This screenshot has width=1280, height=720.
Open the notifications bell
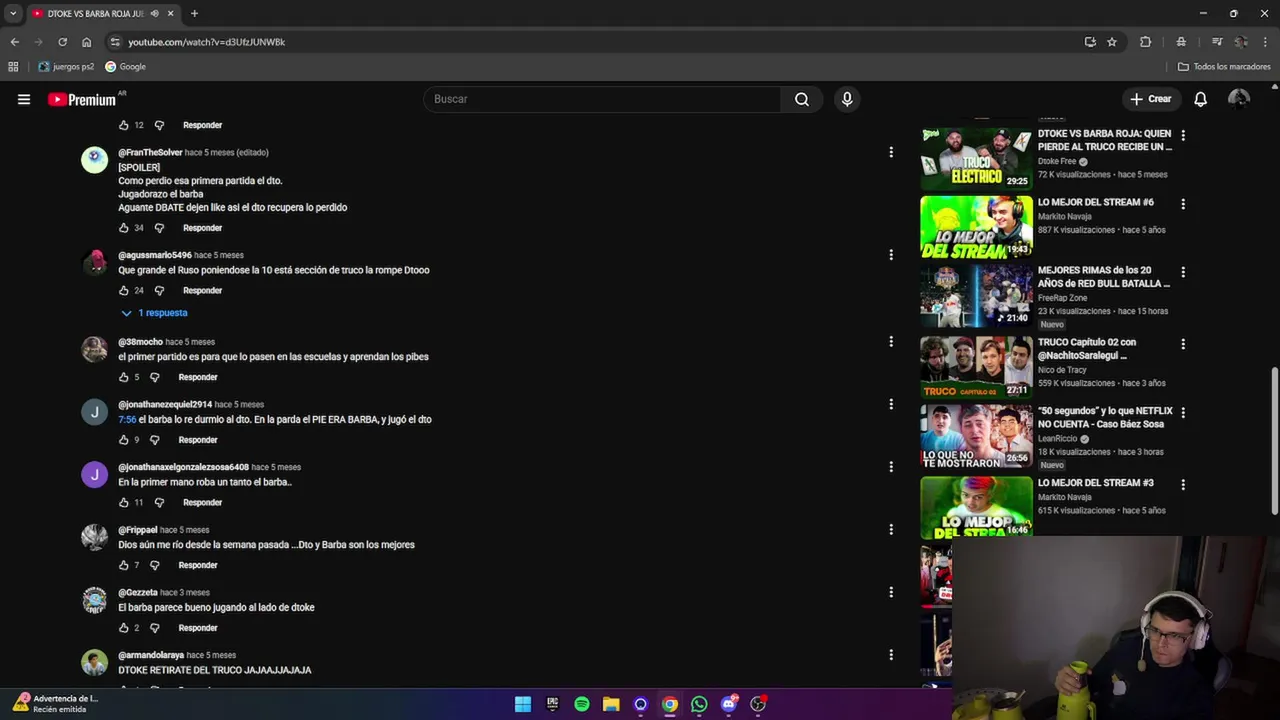(1200, 99)
